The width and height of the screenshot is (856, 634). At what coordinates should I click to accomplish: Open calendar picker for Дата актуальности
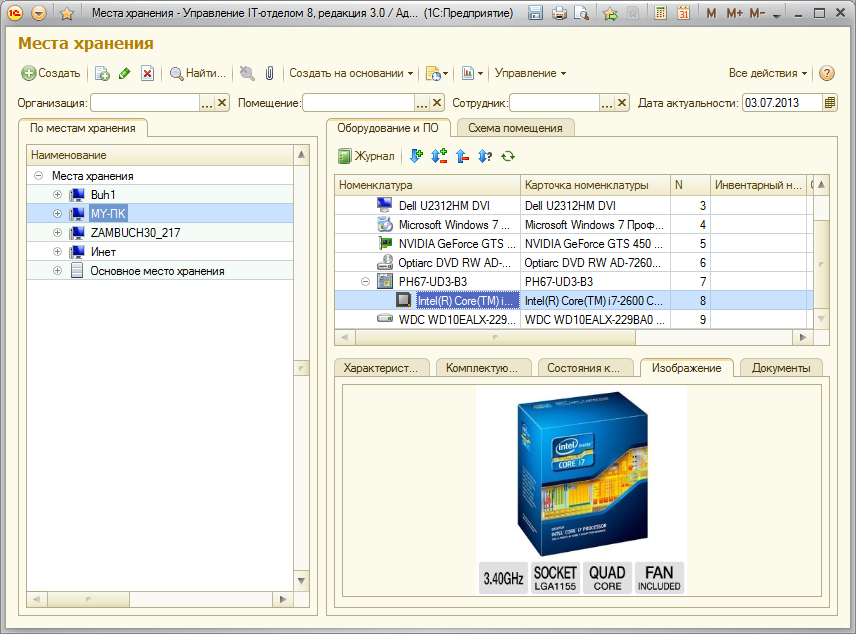[x=830, y=102]
